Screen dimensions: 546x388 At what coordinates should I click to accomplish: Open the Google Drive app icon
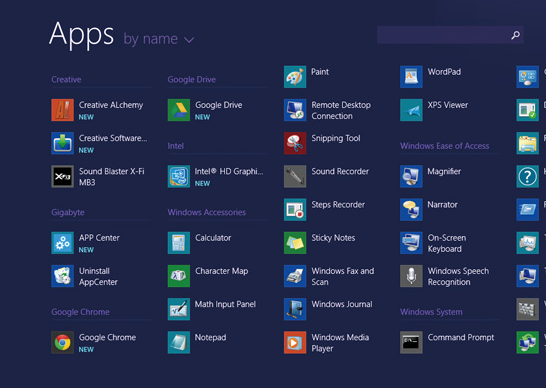(179, 110)
